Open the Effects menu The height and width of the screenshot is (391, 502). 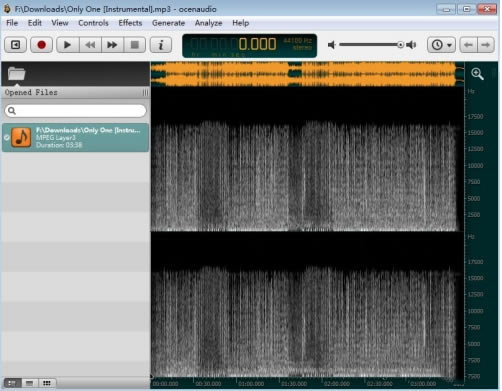click(x=130, y=23)
